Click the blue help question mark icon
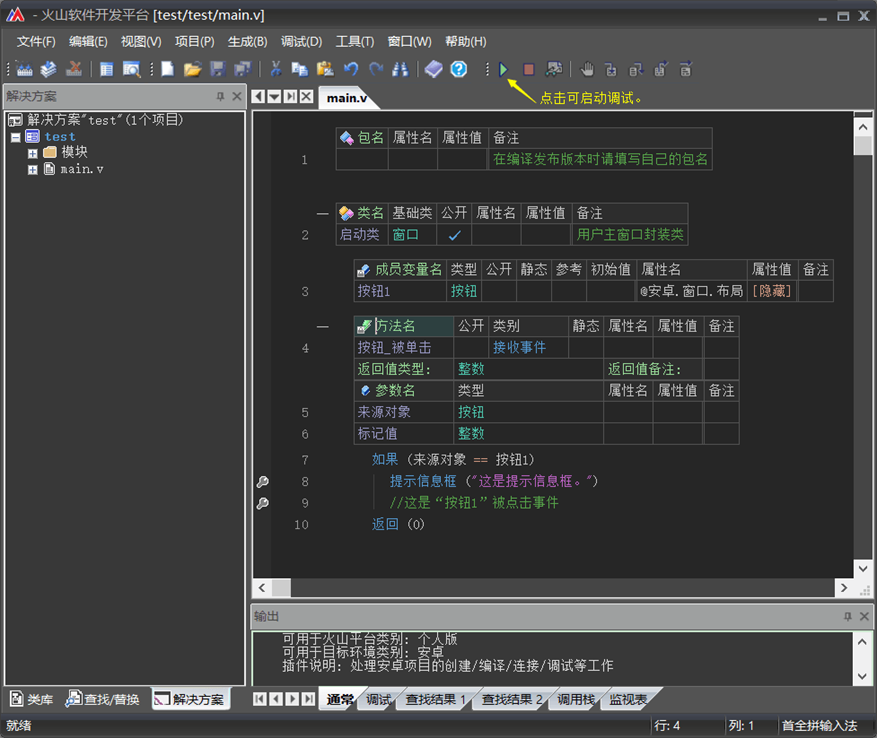 click(x=459, y=69)
